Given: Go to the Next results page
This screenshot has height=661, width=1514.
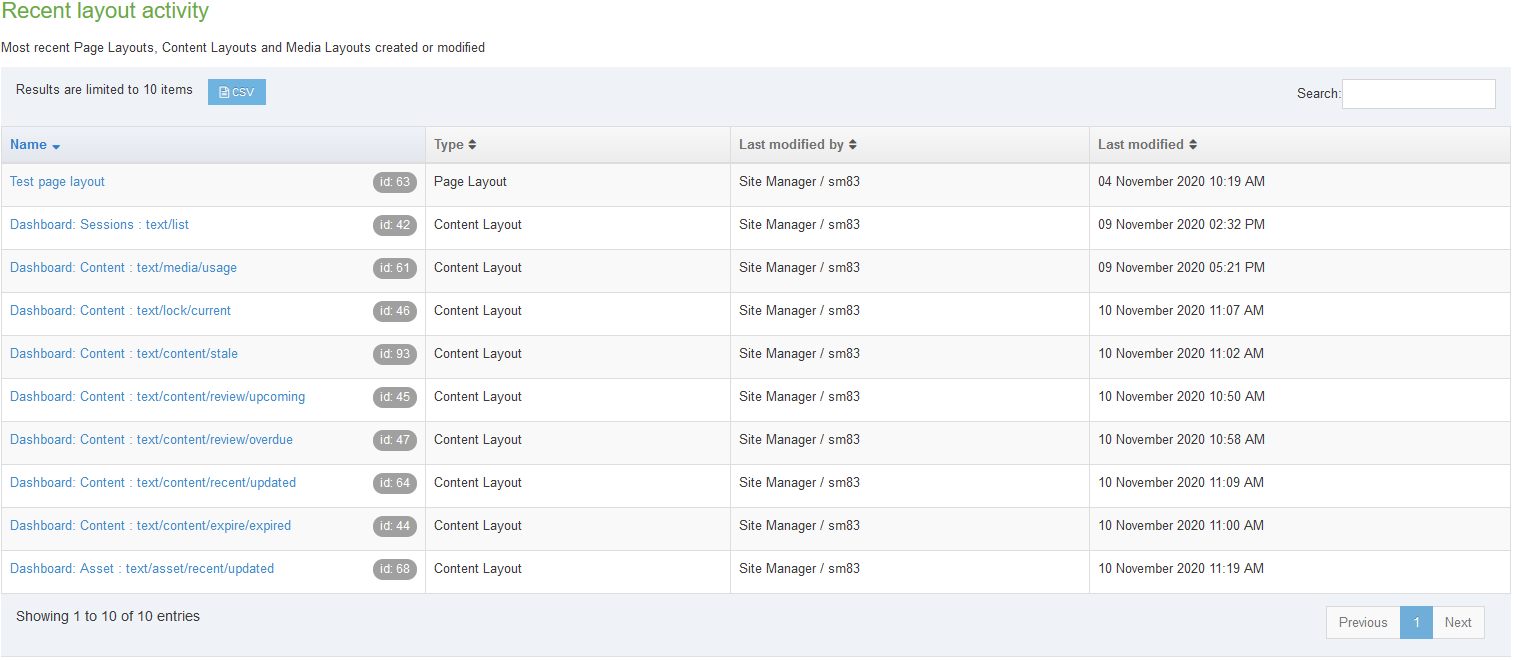Looking at the screenshot, I should point(1458,622).
